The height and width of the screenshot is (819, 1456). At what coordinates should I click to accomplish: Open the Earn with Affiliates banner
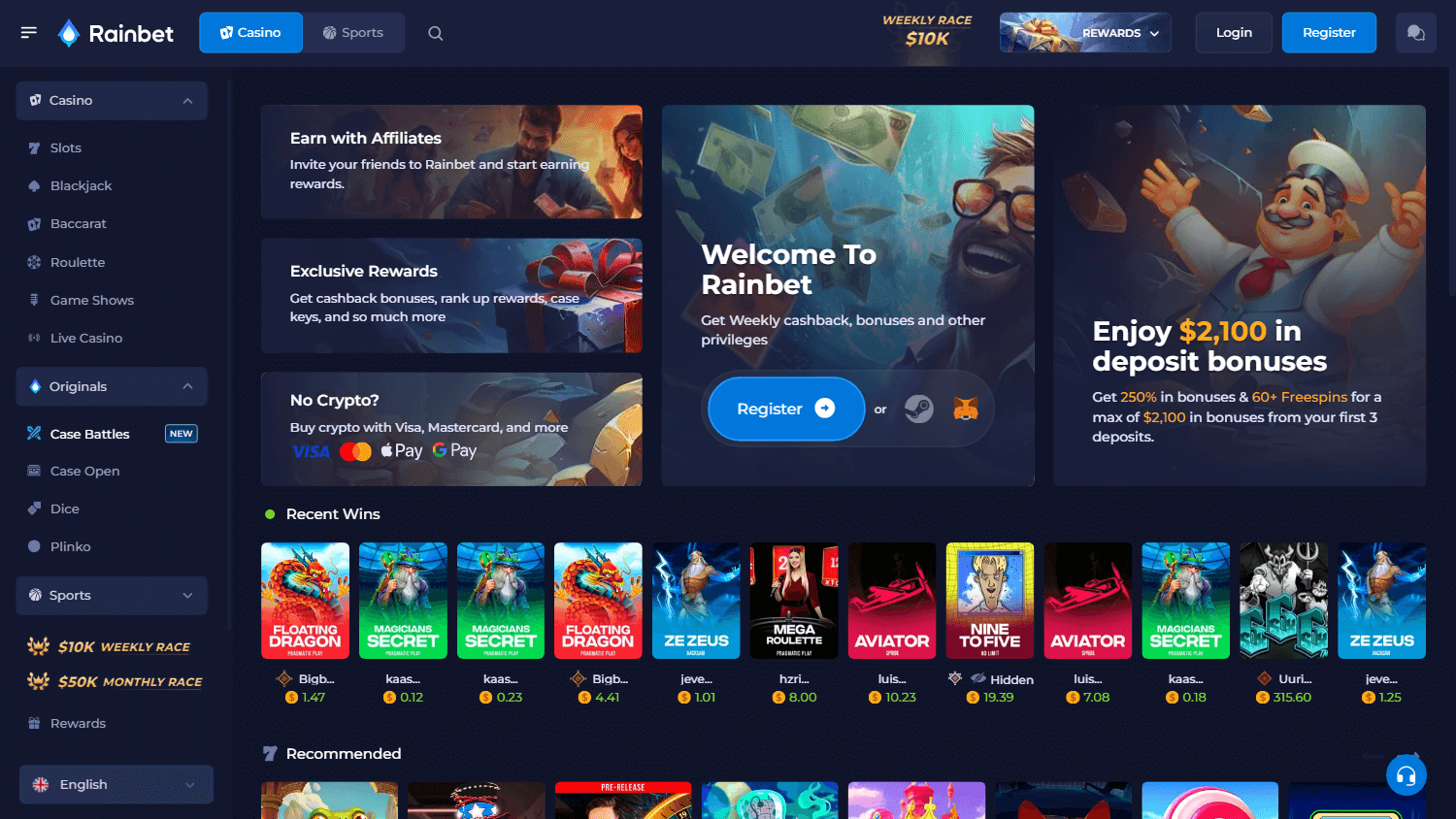(451, 162)
